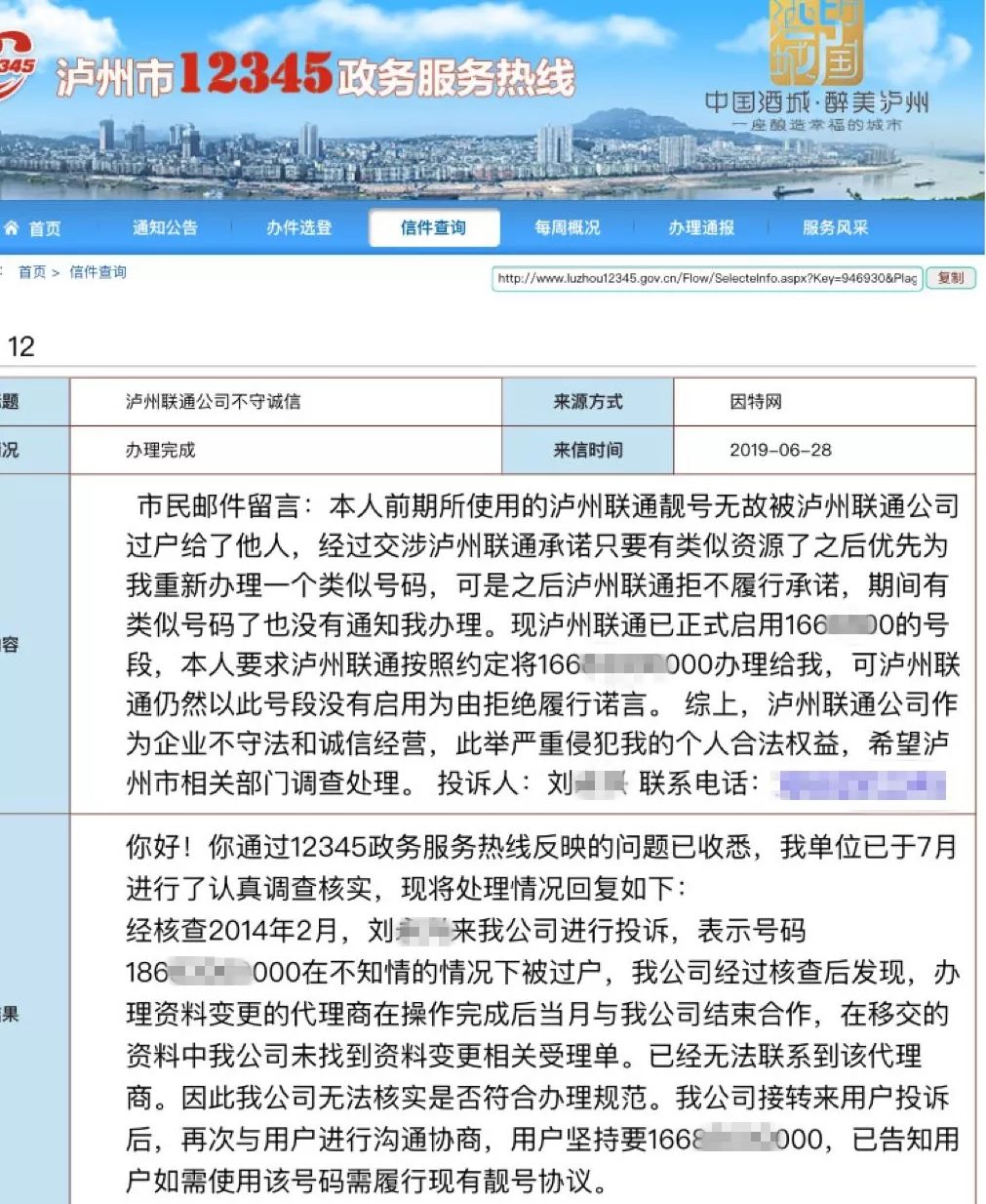Image resolution: width=986 pixels, height=1204 pixels.
Task: Select the active 信件查询 tab
Action: point(434,227)
